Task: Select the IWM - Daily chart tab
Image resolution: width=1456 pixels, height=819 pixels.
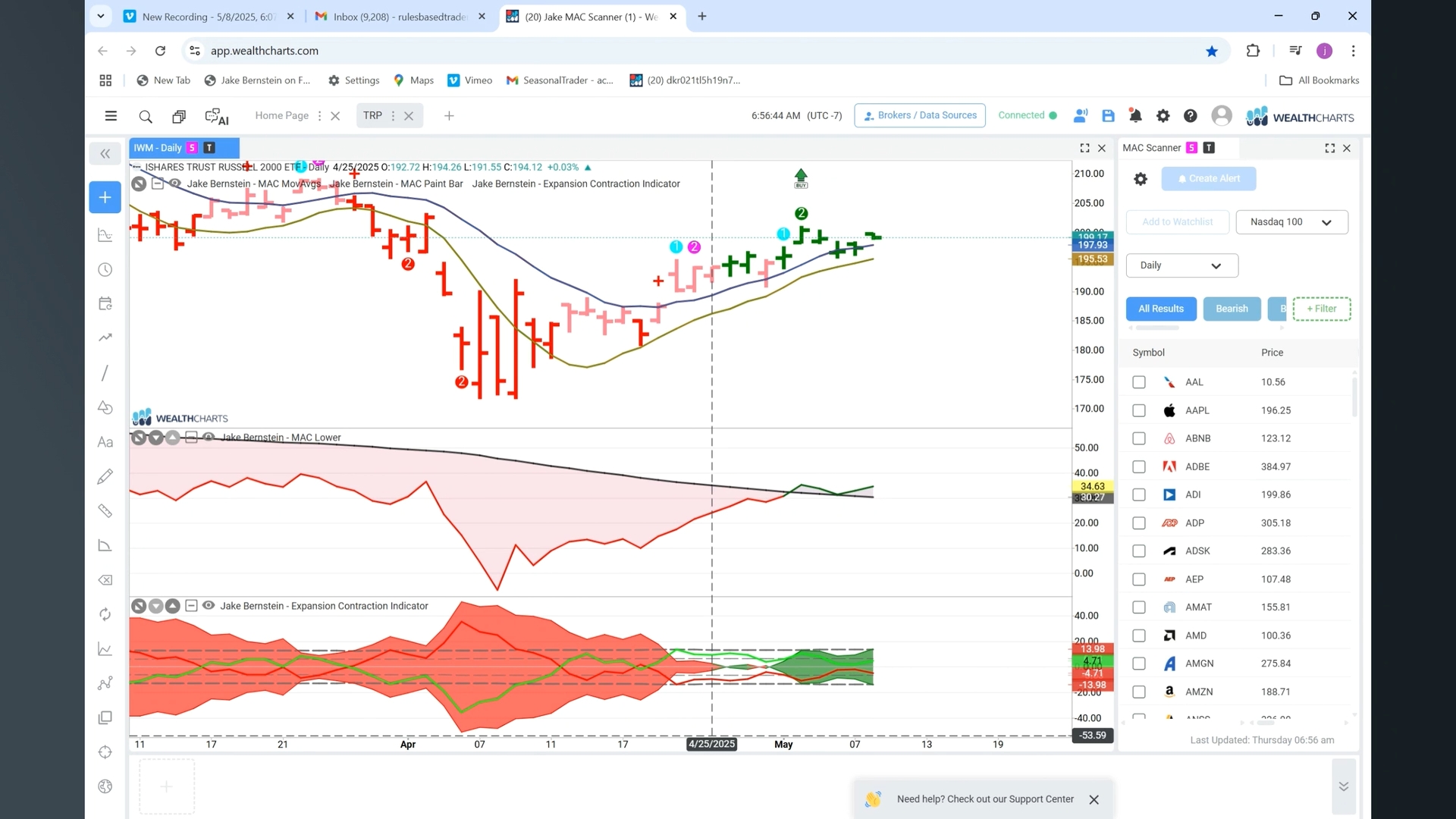Action: pyautogui.click(x=184, y=148)
